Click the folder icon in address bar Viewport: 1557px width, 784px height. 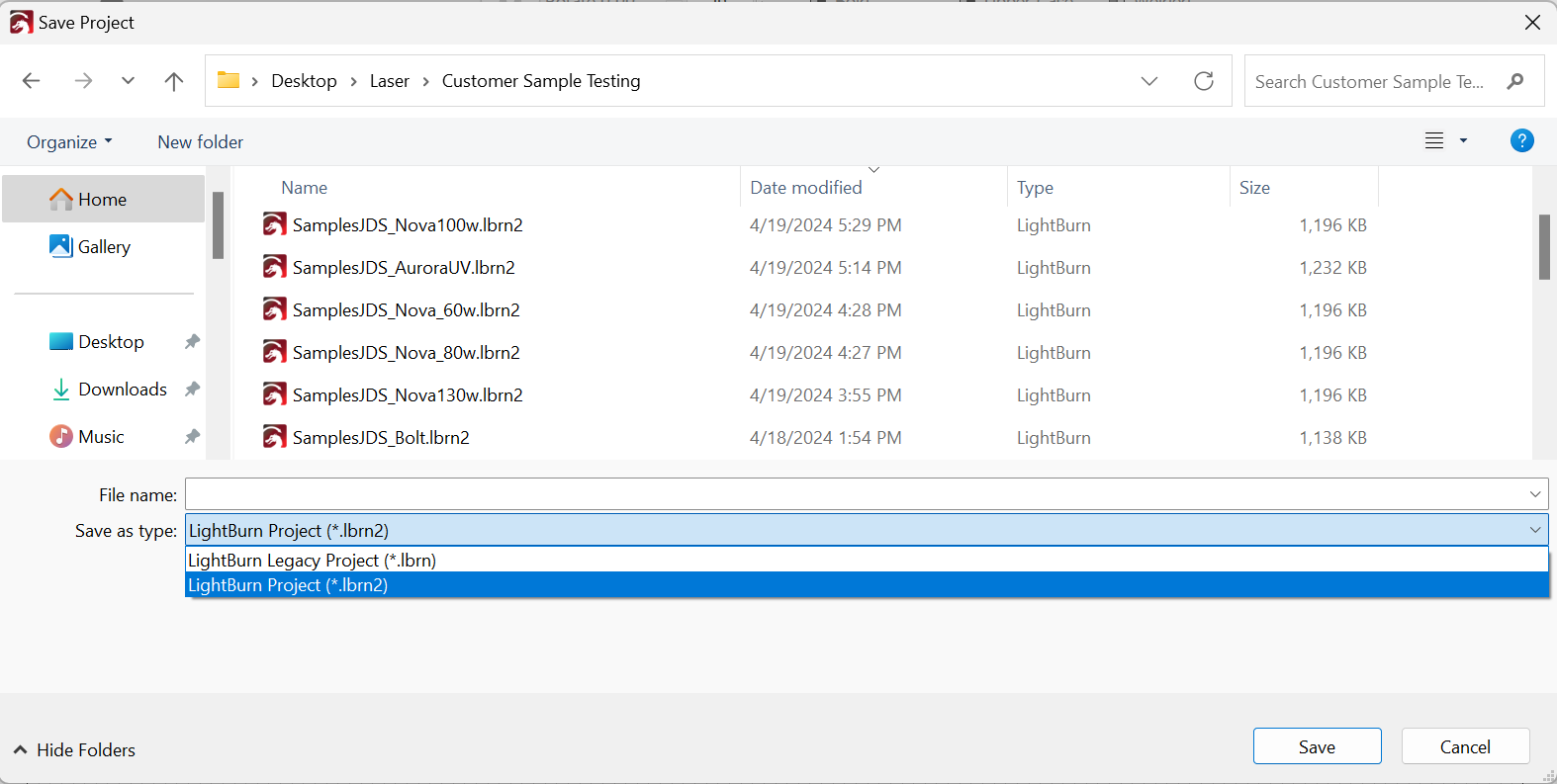point(229,80)
